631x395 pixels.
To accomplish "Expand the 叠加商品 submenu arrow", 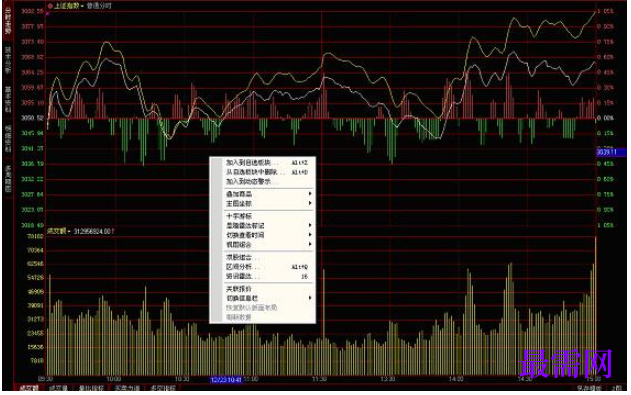I will tap(310, 194).
